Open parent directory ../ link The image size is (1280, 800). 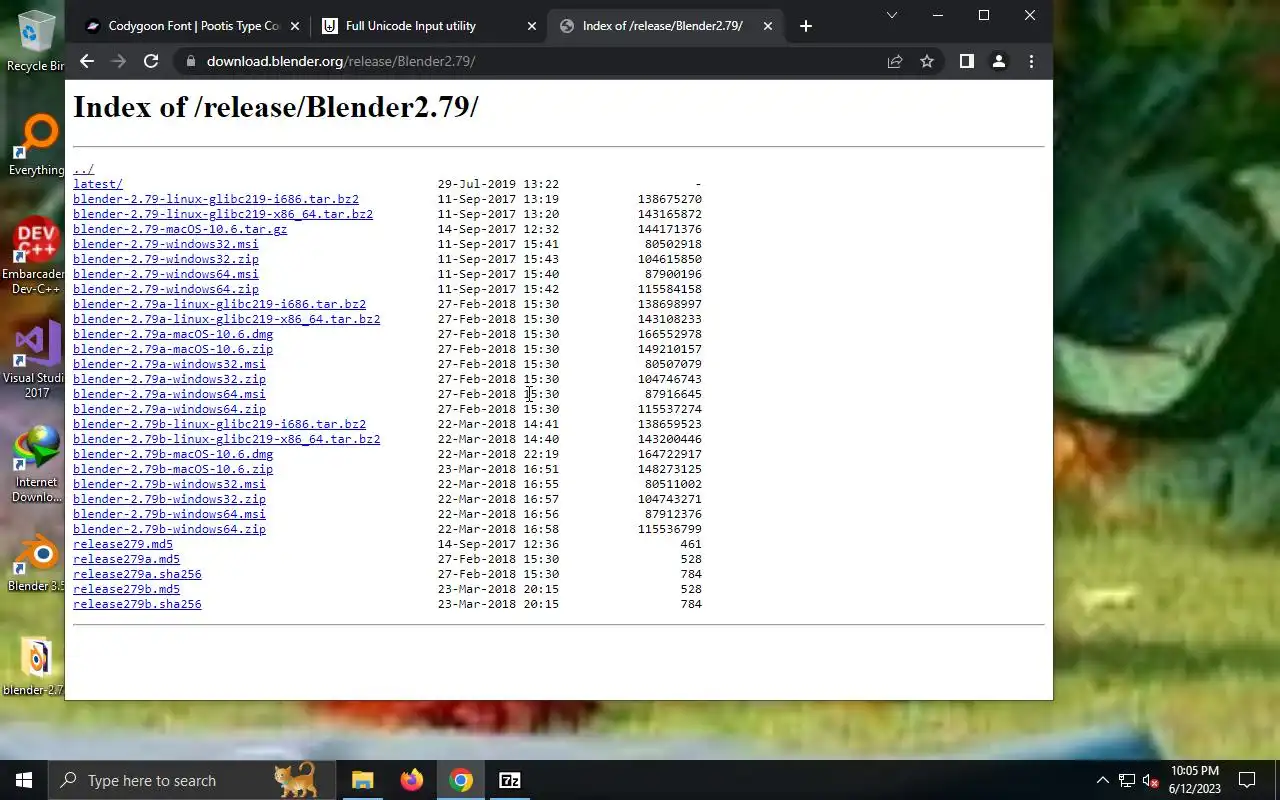(83, 169)
